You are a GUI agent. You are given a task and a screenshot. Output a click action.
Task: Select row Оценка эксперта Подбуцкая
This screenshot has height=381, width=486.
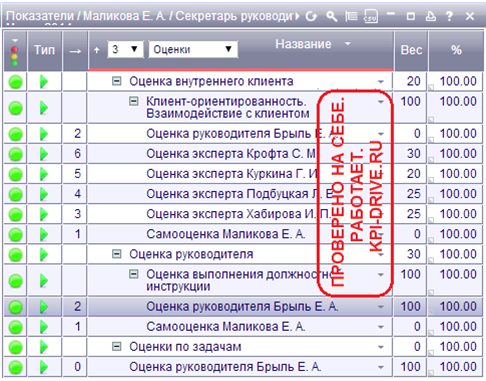pos(243,194)
